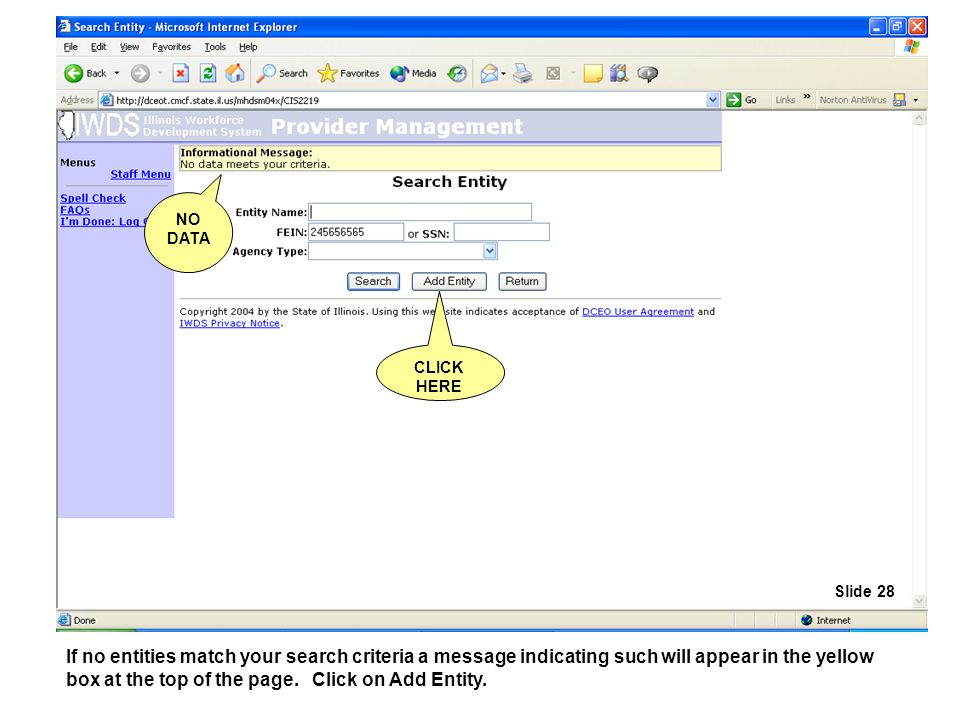Open the Agency Type dropdown
This screenshot has width=960, height=720.
pyautogui.click(x=403, y=251)
